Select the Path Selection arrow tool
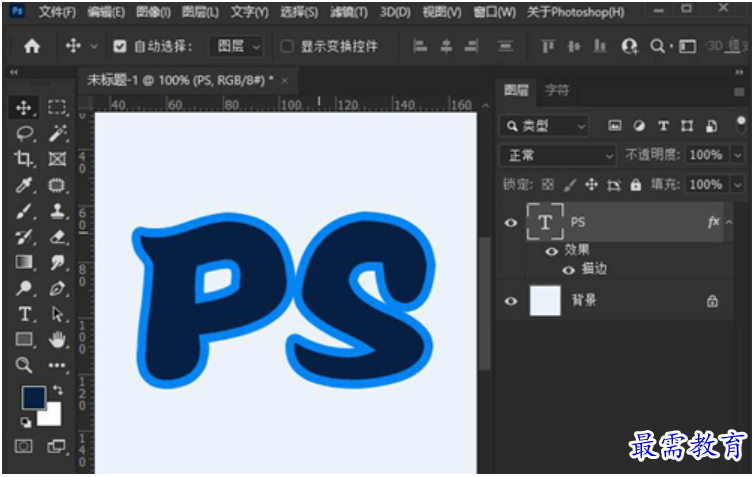 click(57, 314)
